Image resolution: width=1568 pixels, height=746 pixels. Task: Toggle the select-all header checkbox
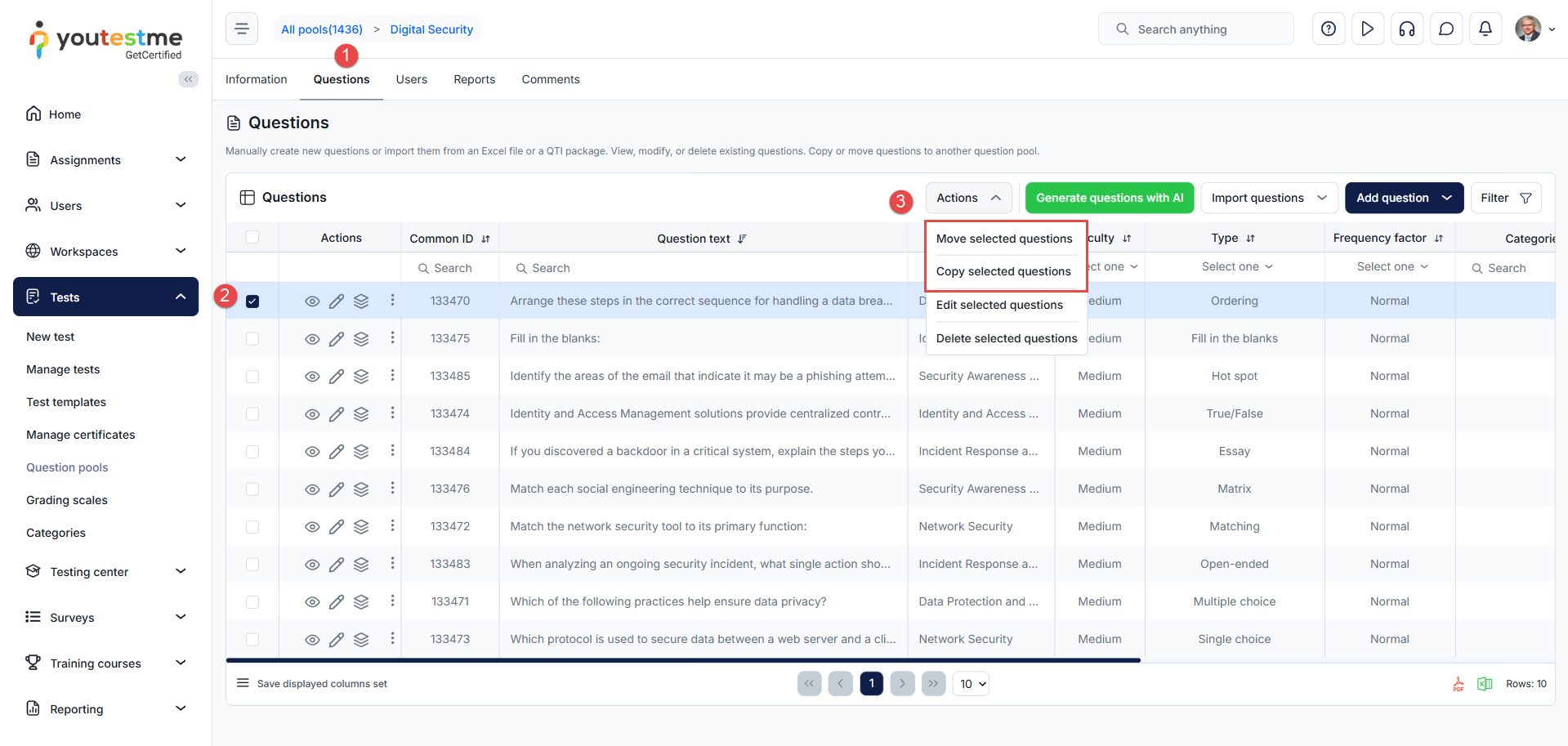click(x=252, y=238)
